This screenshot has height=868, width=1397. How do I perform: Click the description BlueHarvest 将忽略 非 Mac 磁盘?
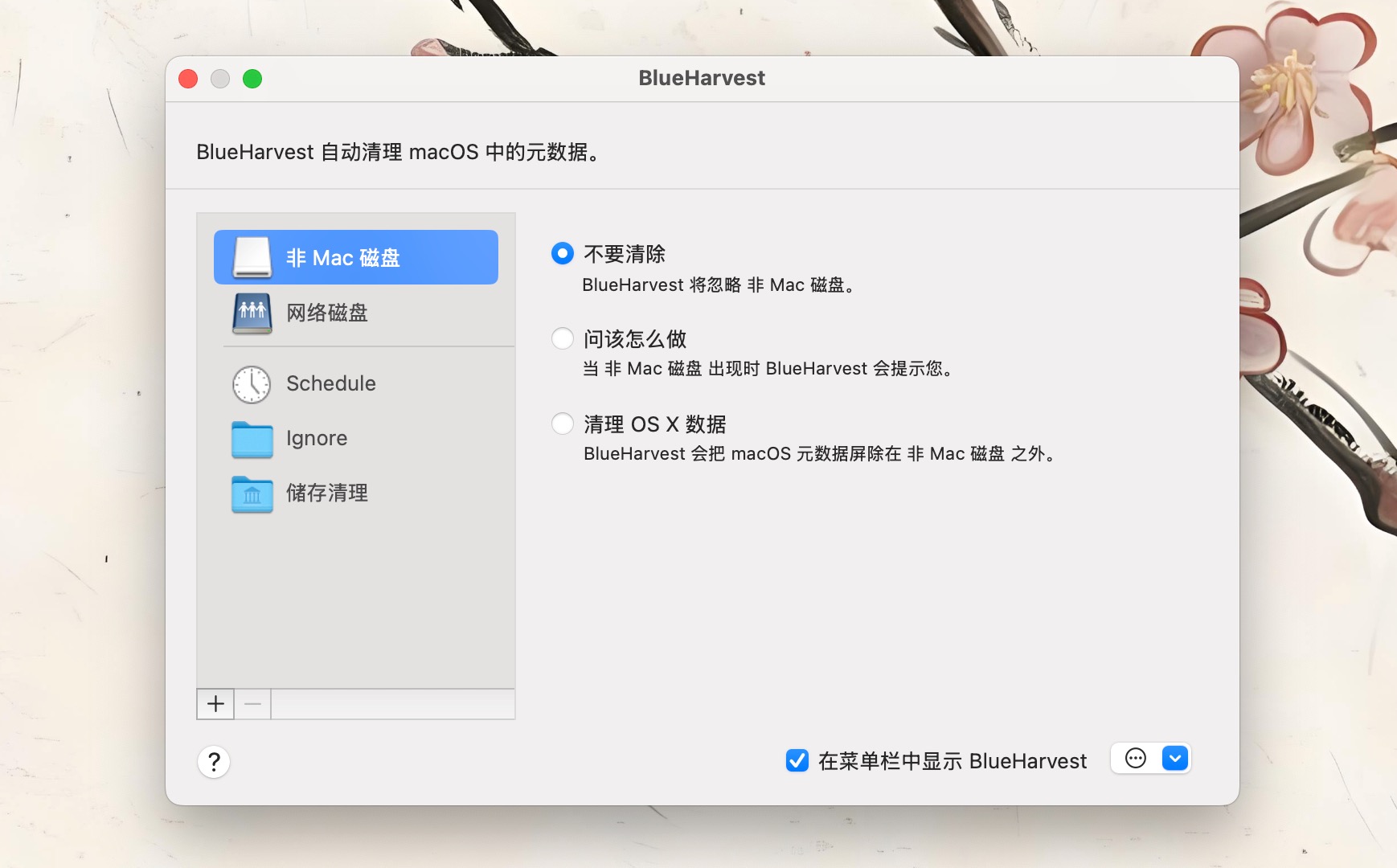719,285
